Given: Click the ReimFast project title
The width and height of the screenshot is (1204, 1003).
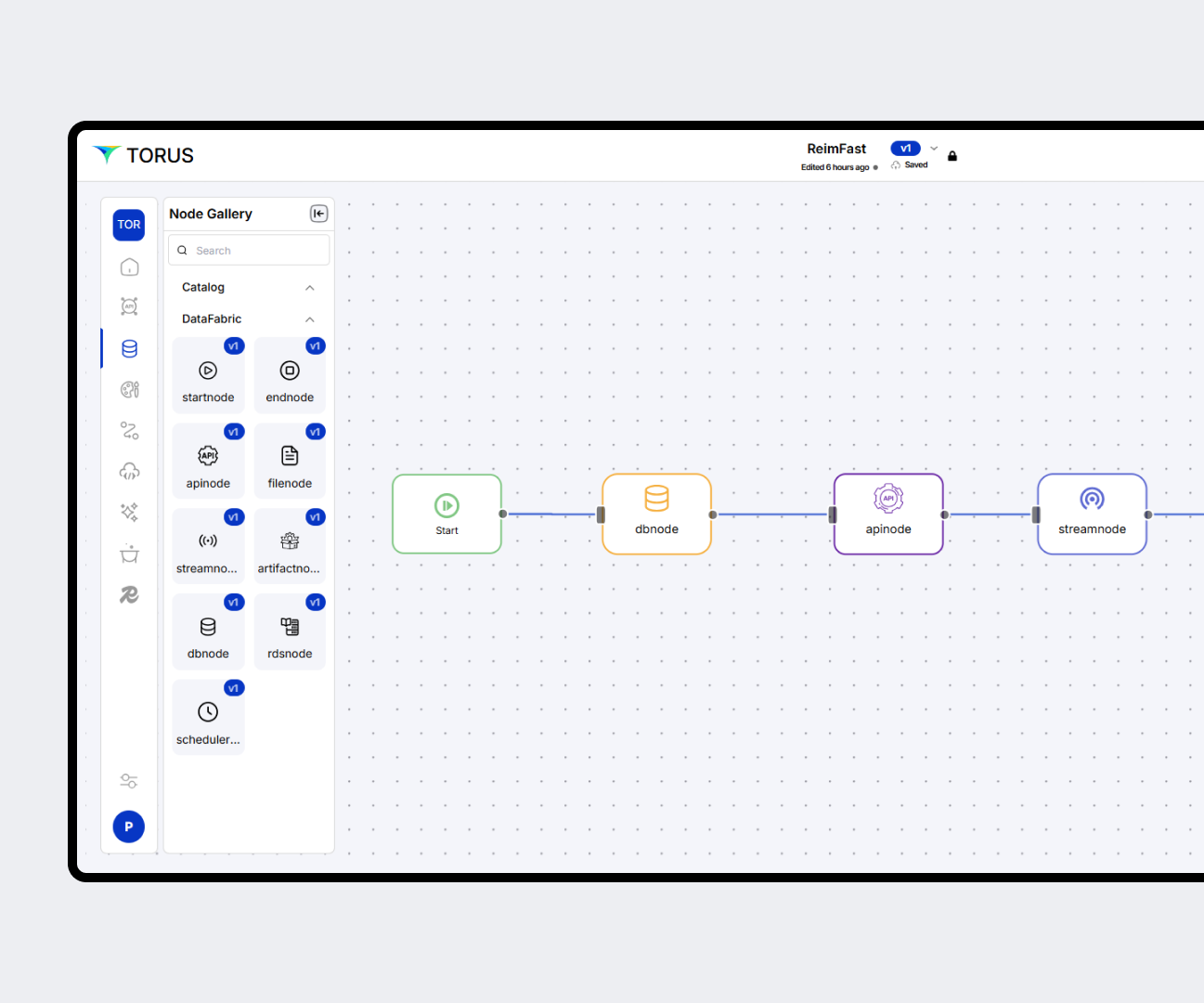Looking at the screenshot, I should tap(835, 149).
